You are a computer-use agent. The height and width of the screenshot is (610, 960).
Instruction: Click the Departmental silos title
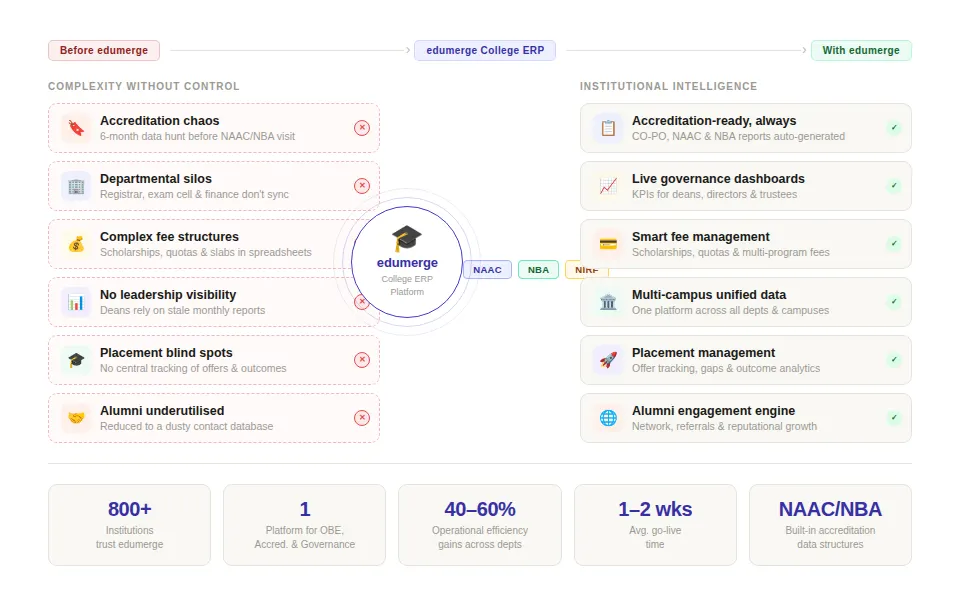tap(156, 179)
